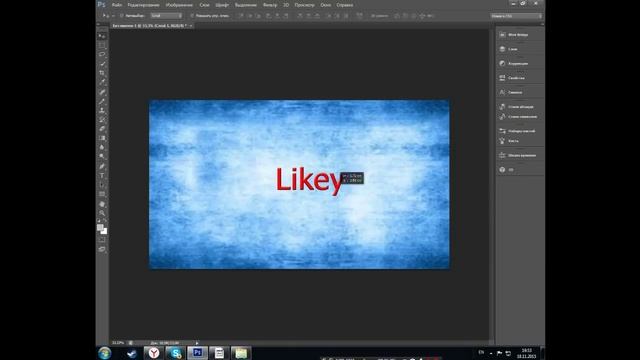The height and width of the screenshot is (360, 640).
Task: Select the Gradient tool
Action: tap(102, 138)
